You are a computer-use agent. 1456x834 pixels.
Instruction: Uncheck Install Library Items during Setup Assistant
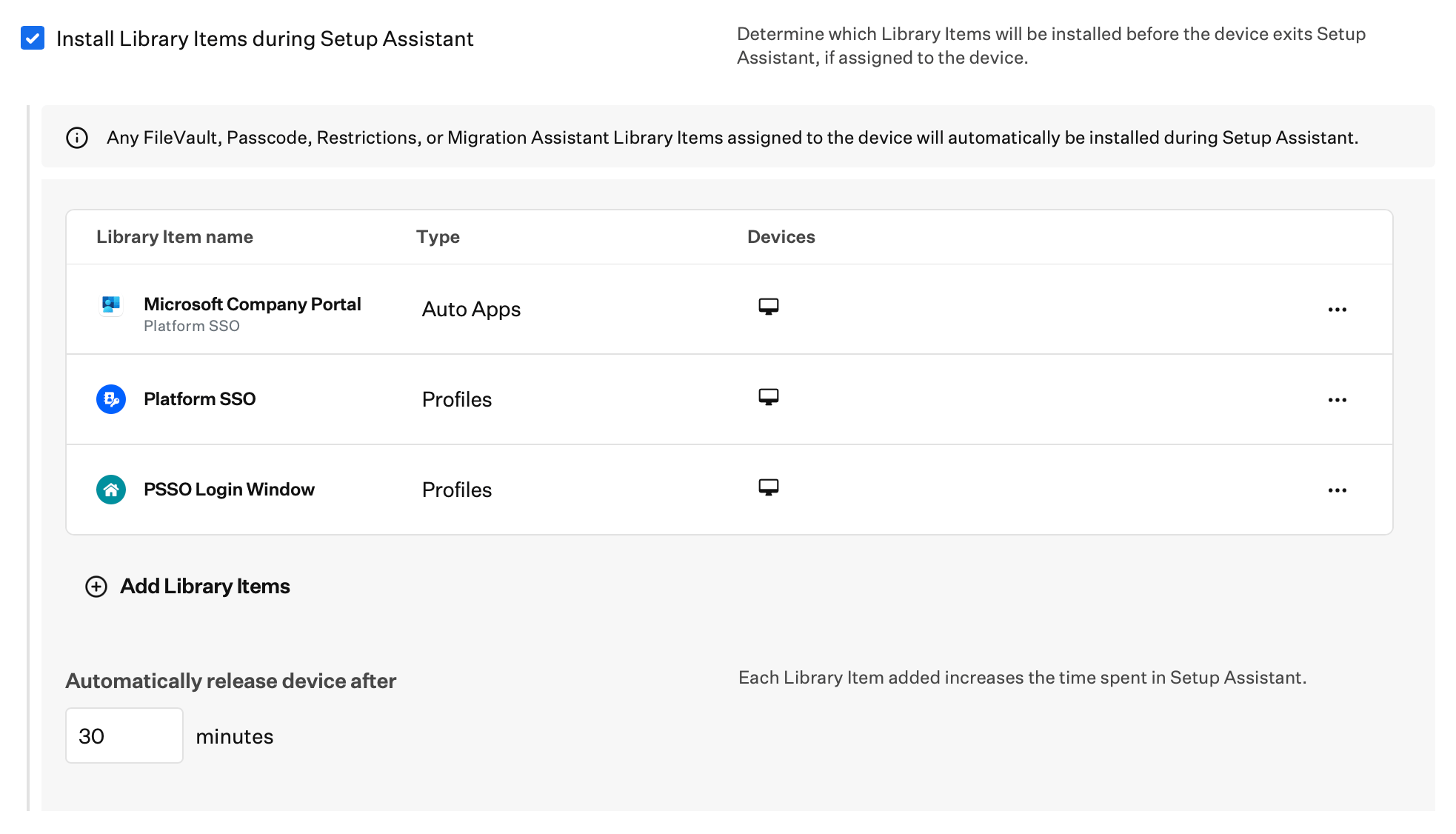coord(33,38)
